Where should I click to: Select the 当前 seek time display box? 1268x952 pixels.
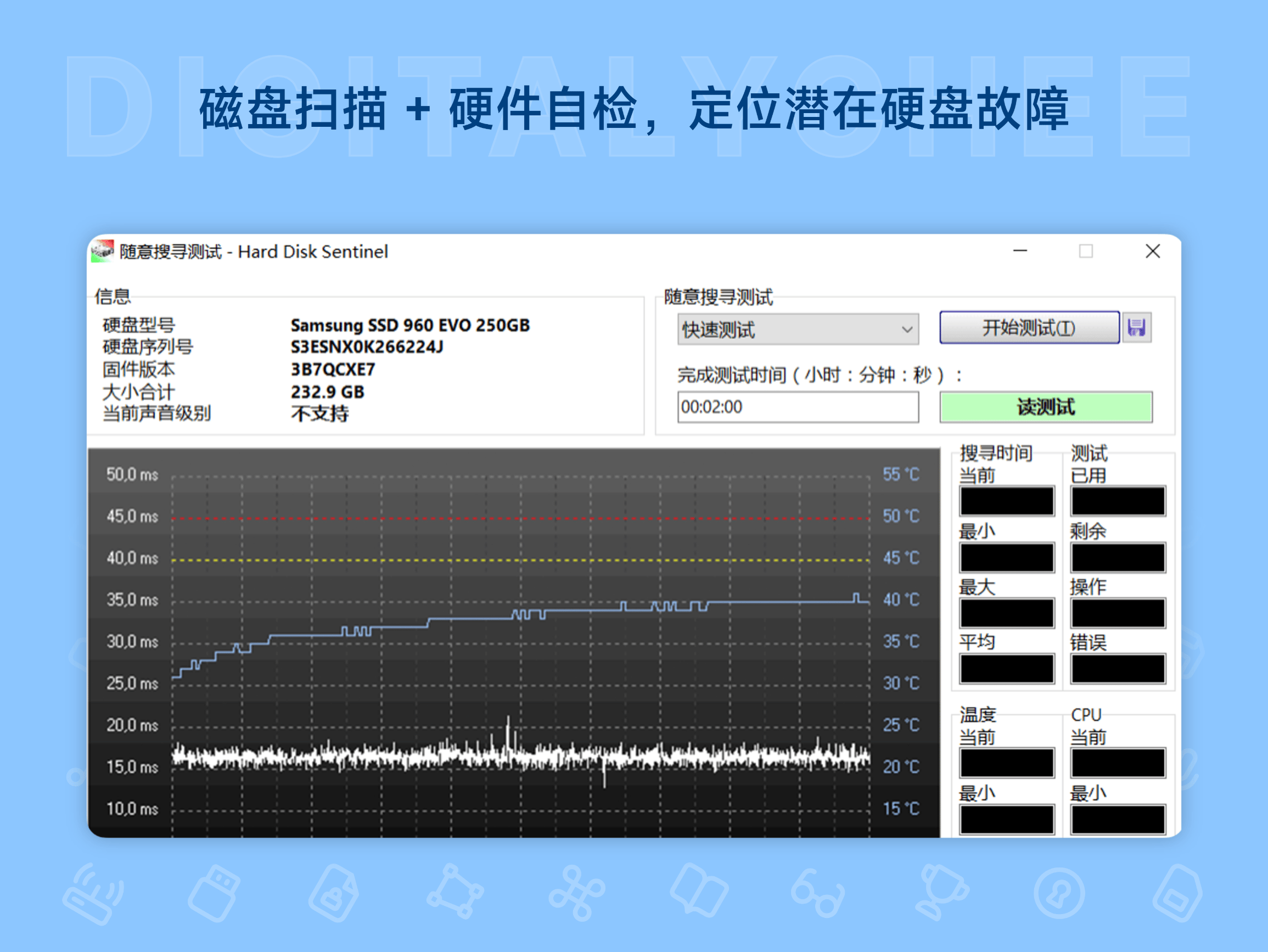1007,502
